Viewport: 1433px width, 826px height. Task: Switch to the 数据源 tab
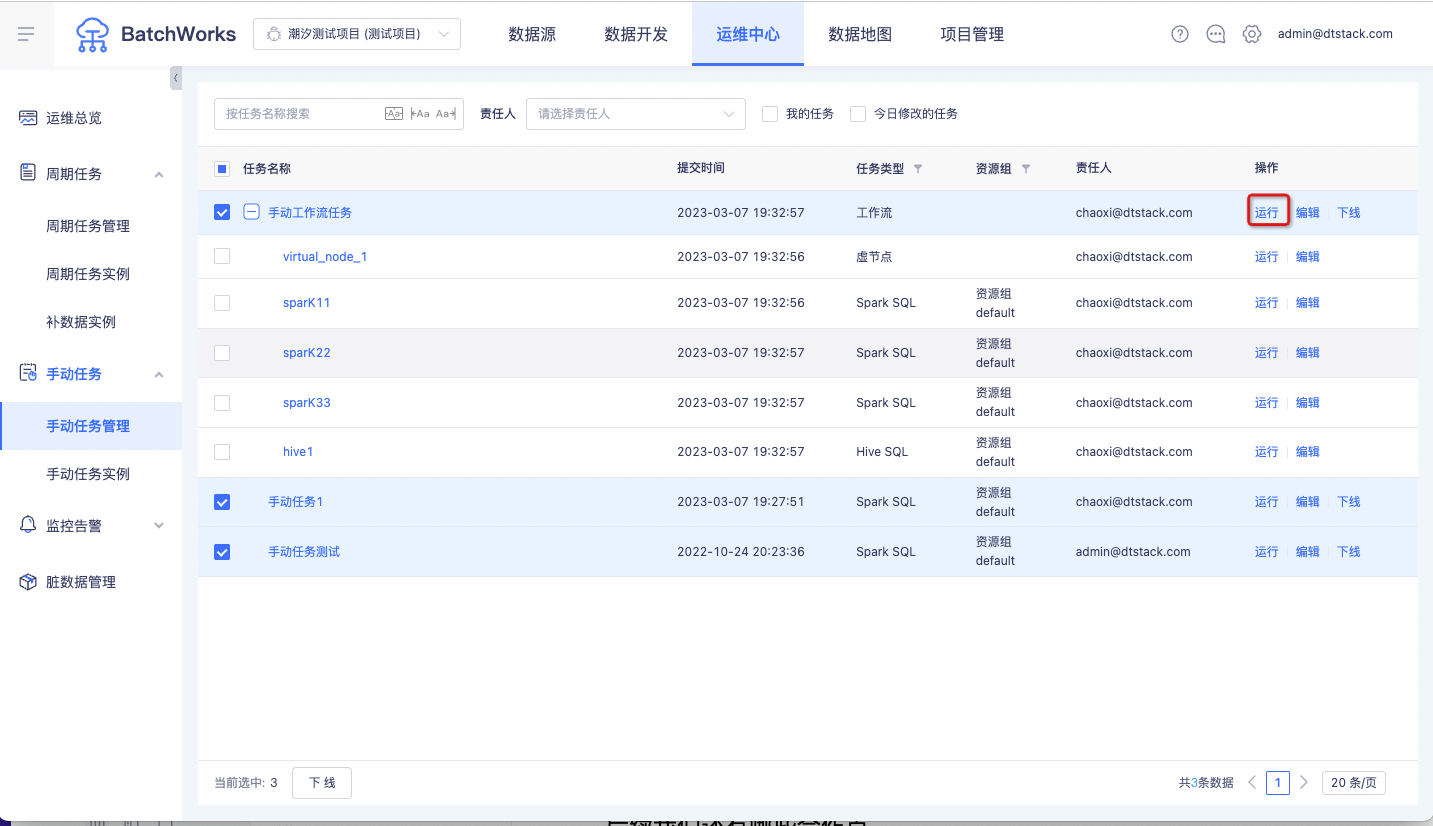[532, 34]
